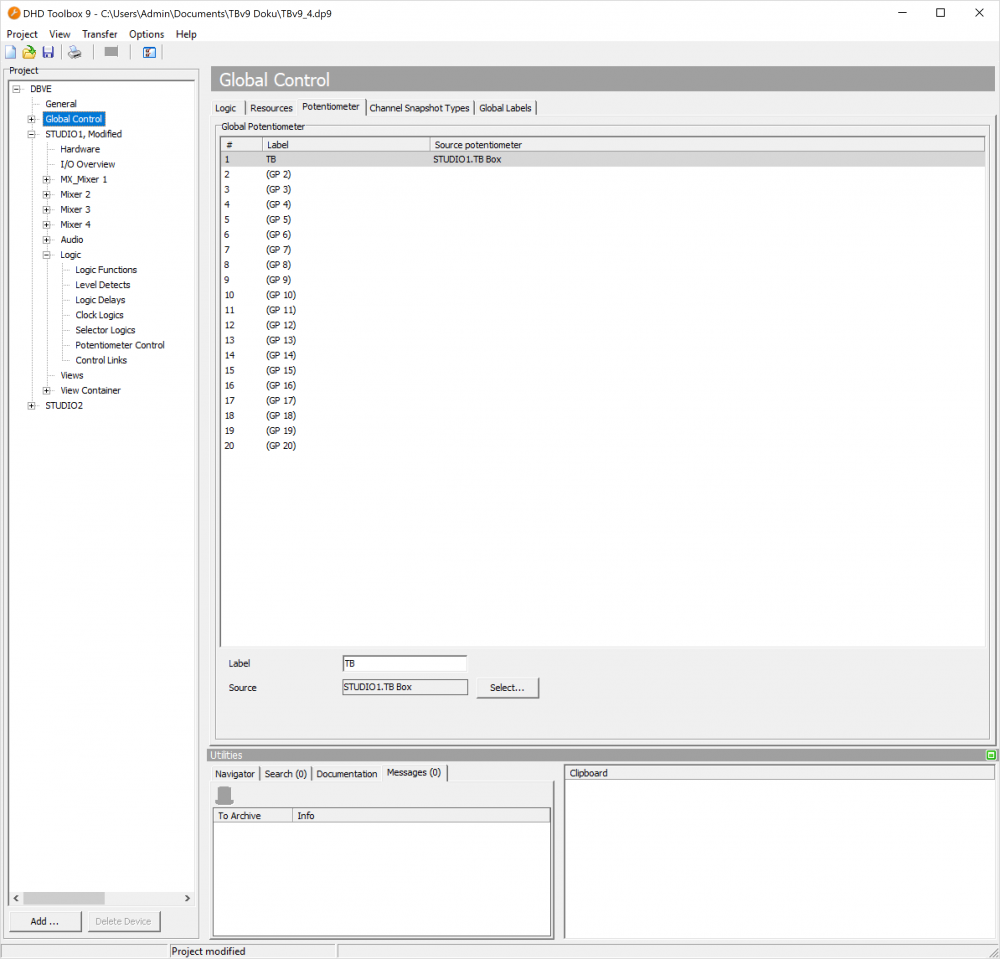
Task: Expand the View Container node
Action: pos(47,390)
